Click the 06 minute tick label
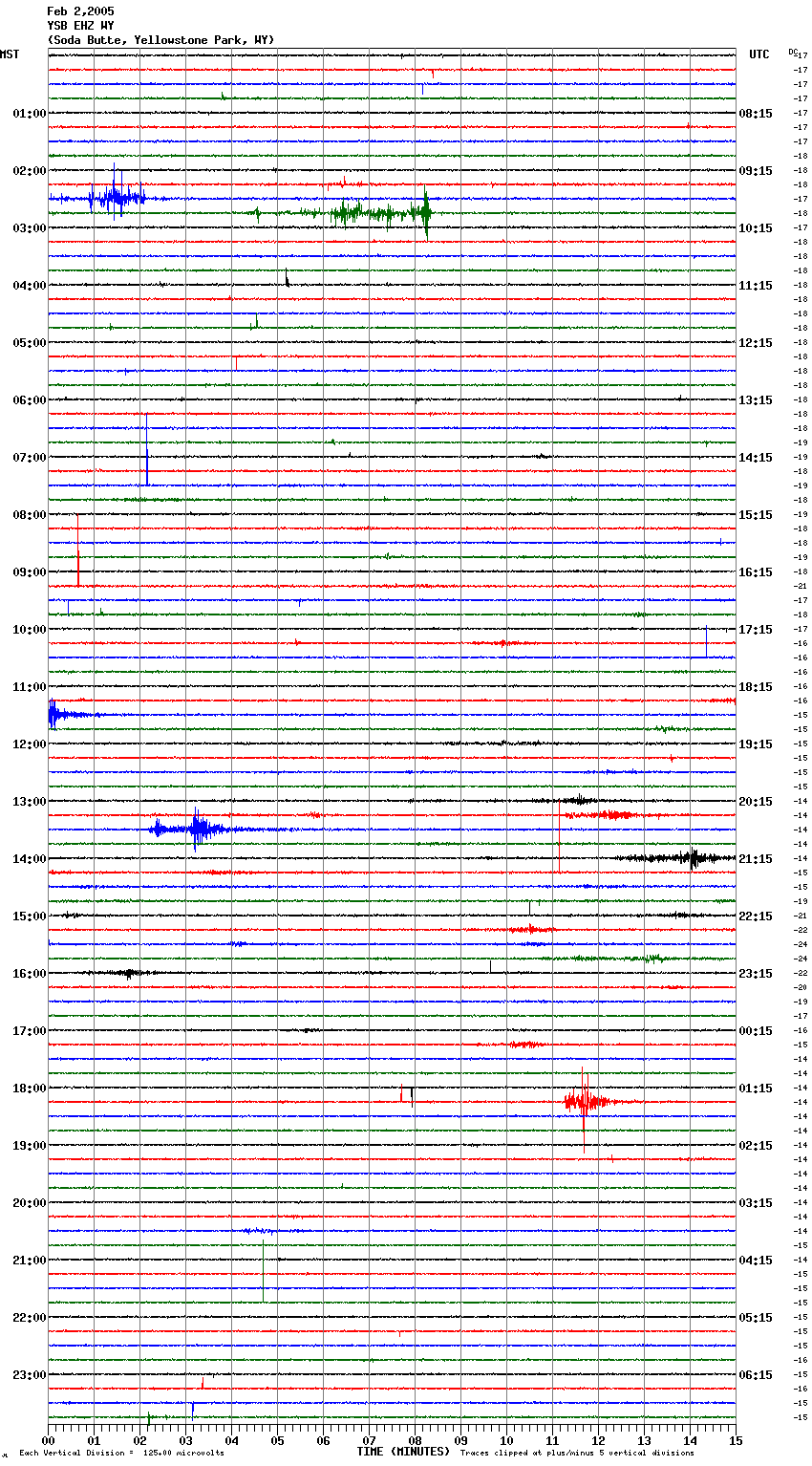 [324, 1439]
